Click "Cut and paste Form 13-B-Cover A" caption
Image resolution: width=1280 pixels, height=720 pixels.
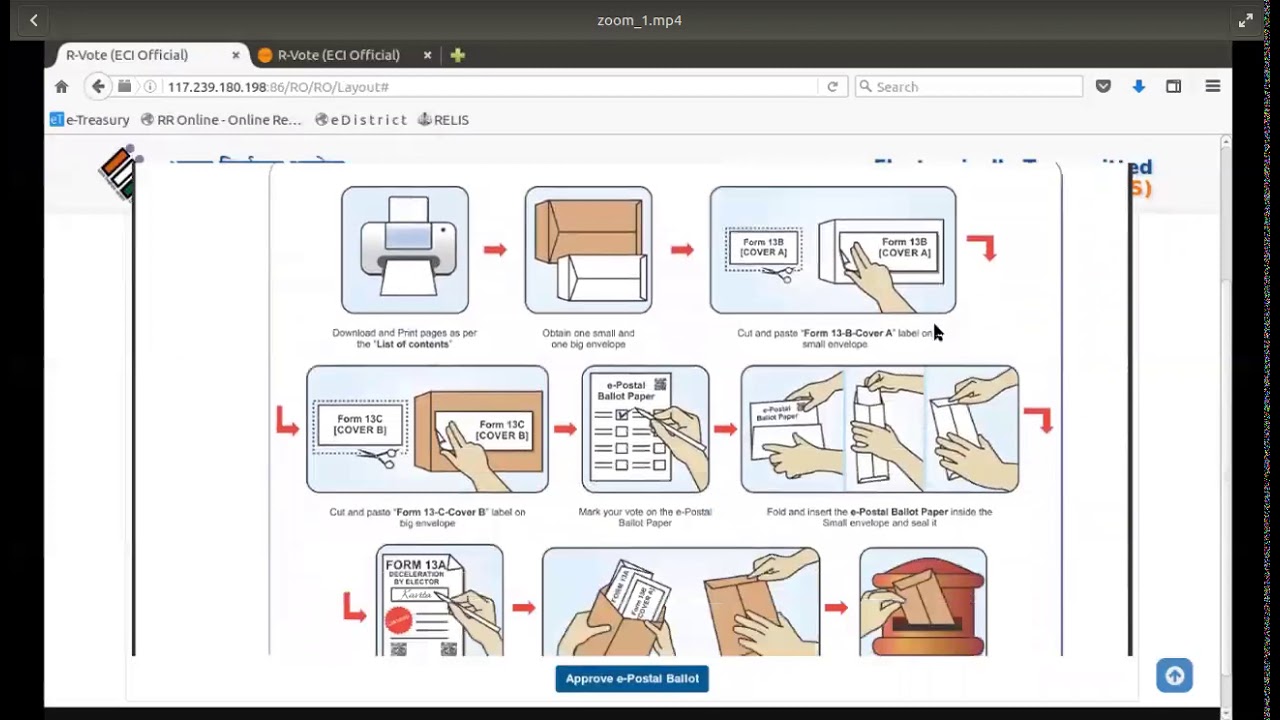(834, 338)
